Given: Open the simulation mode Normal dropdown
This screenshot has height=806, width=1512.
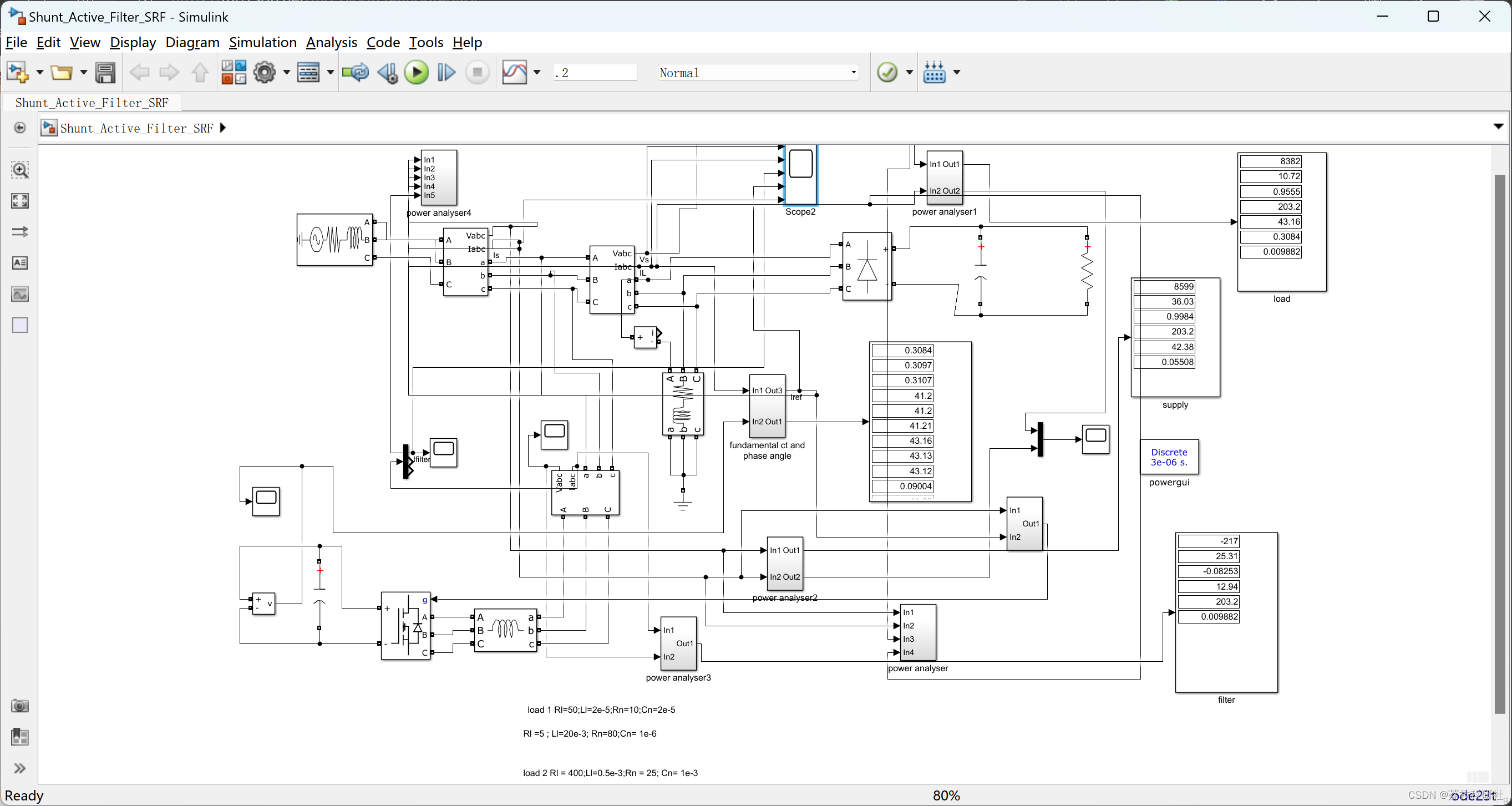Looking at the screenshot, I should point(757,72).
